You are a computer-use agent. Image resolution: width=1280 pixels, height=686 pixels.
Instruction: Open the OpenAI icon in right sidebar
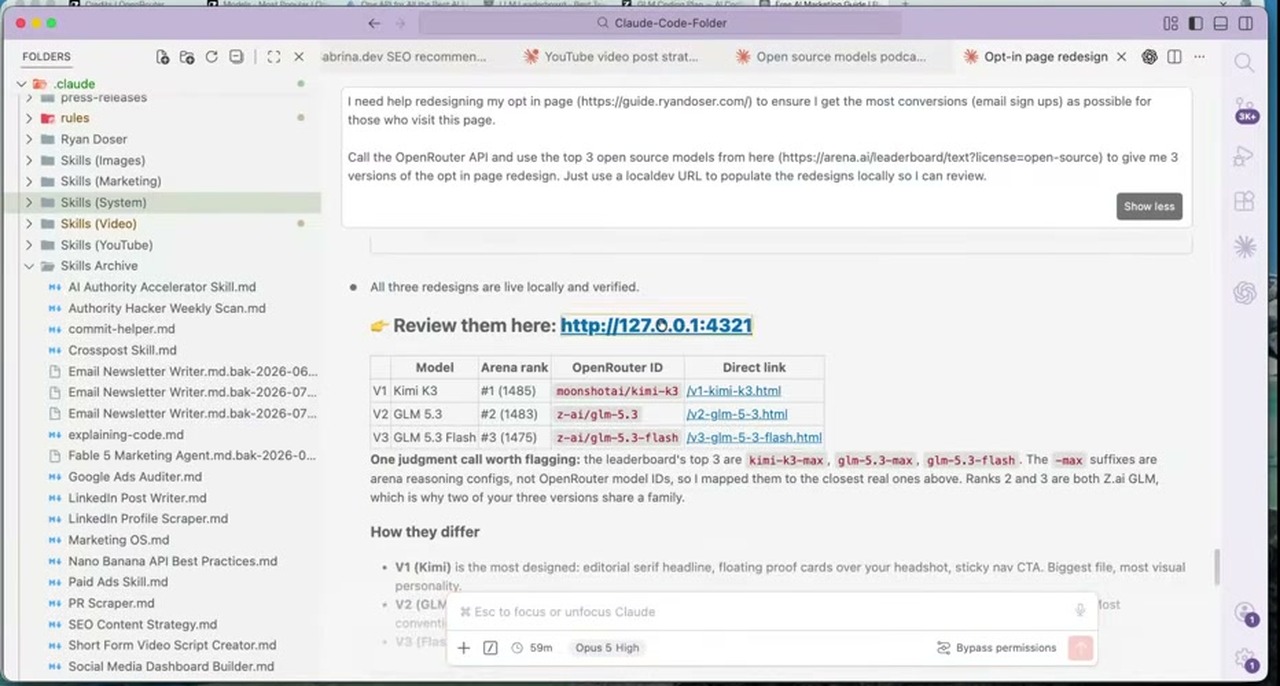1245,292
